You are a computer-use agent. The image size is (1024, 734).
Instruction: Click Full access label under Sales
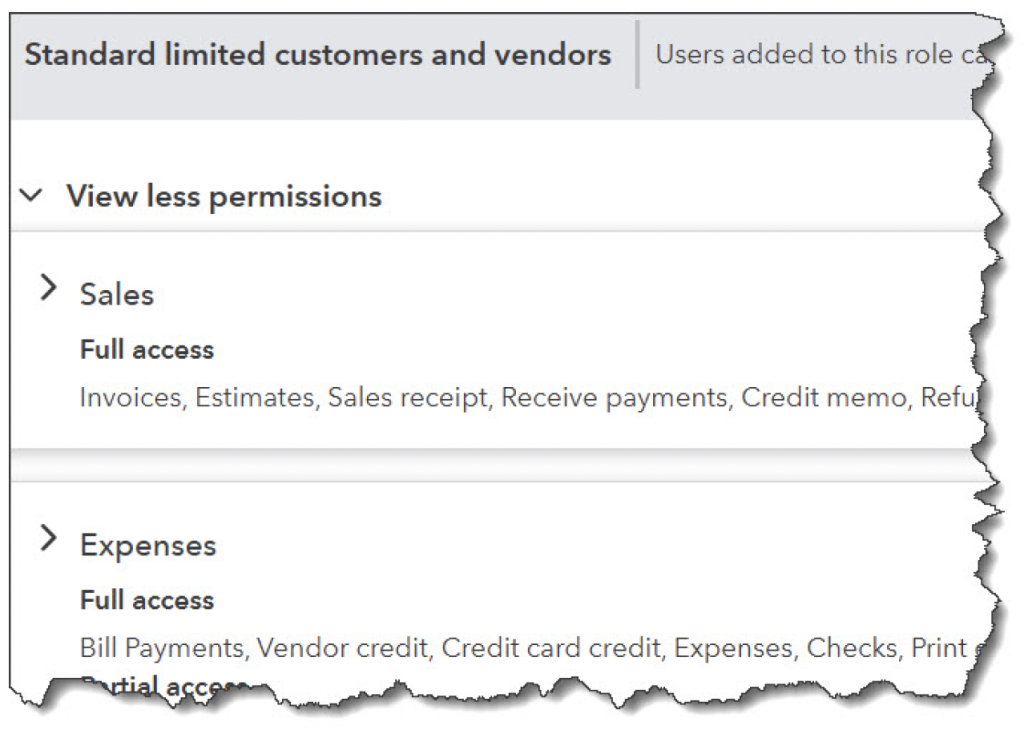click(147, 350)
